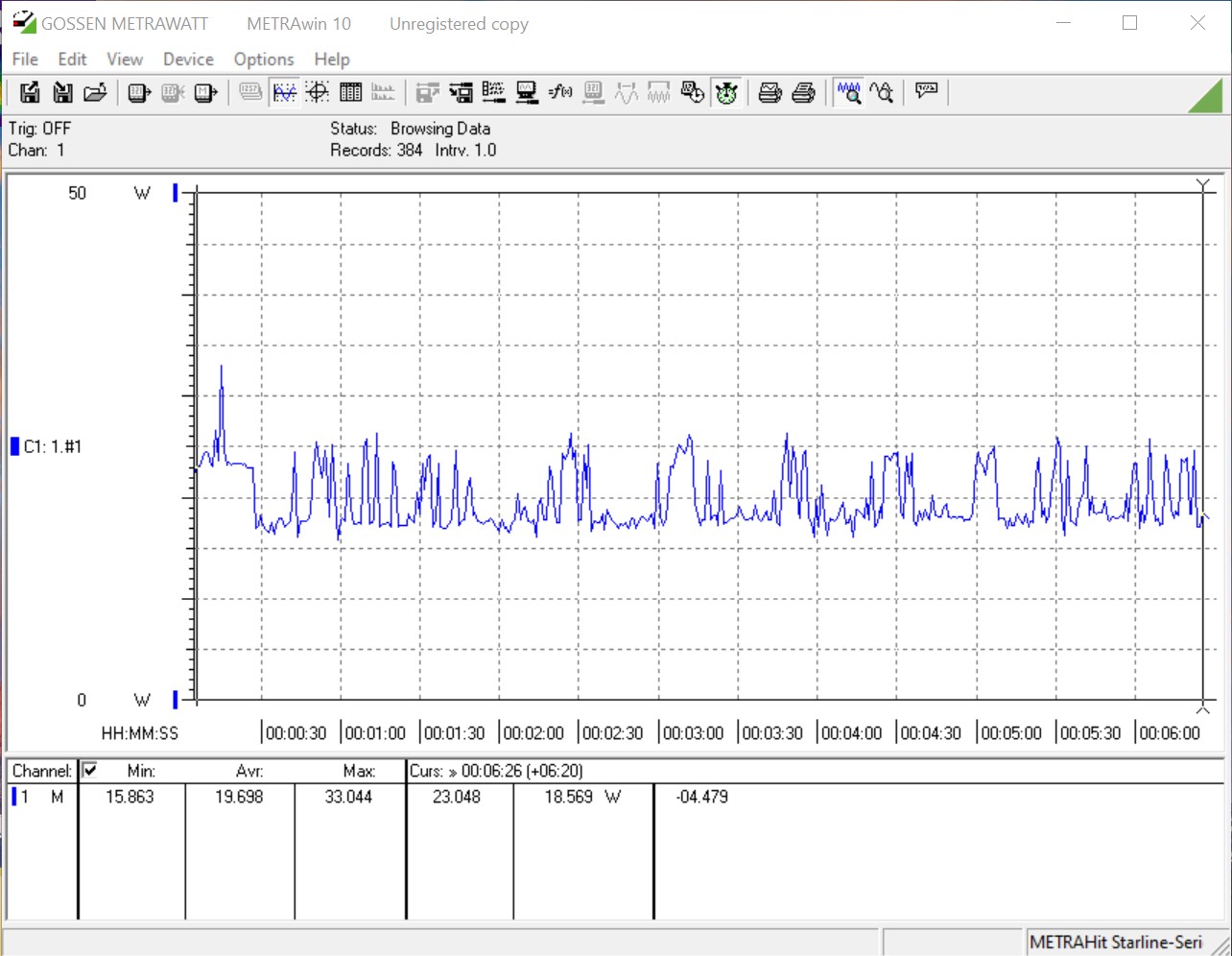Open the Options menu
The height and width of the screenshot is (956, 1232).
[x=264, y=60]
